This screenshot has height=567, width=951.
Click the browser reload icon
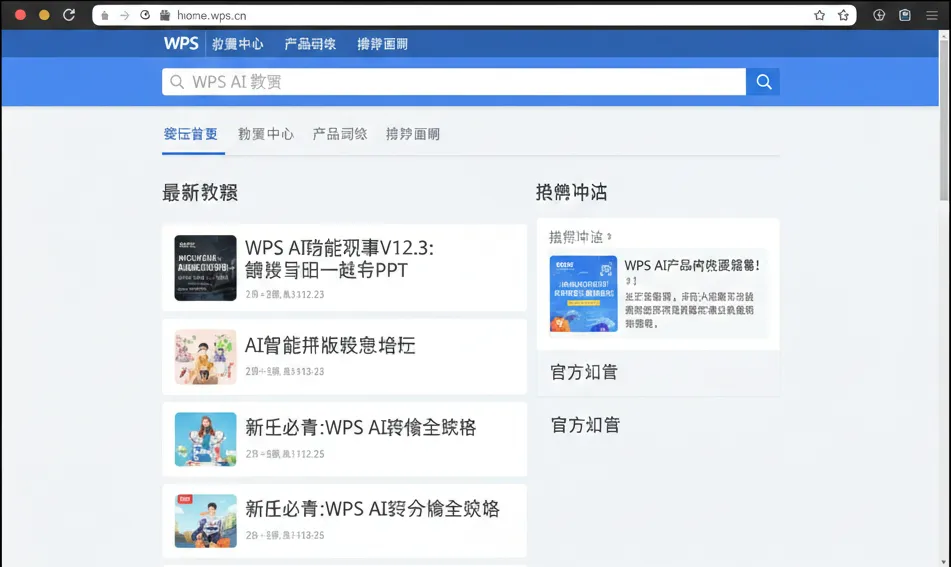tap(69, 15)
